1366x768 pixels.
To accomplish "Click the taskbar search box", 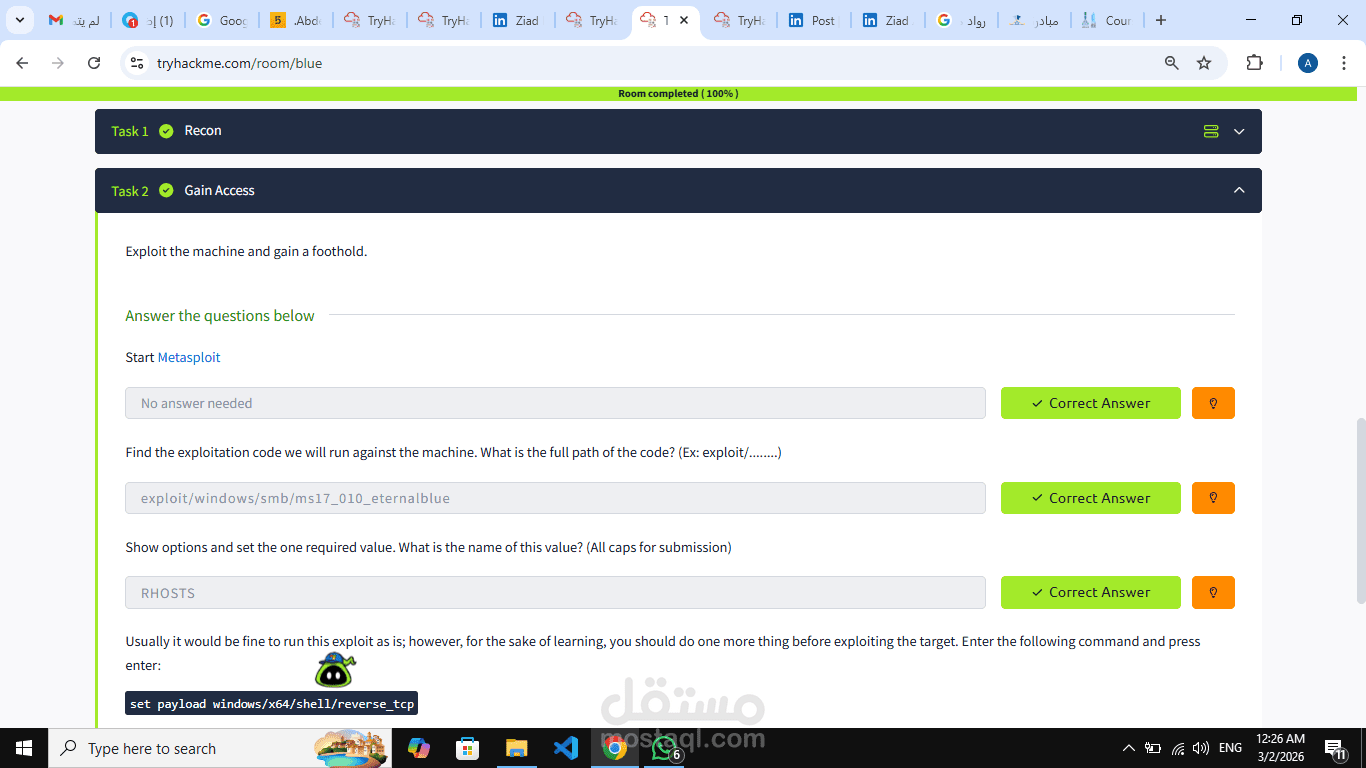I will click(x=220, y=748).
